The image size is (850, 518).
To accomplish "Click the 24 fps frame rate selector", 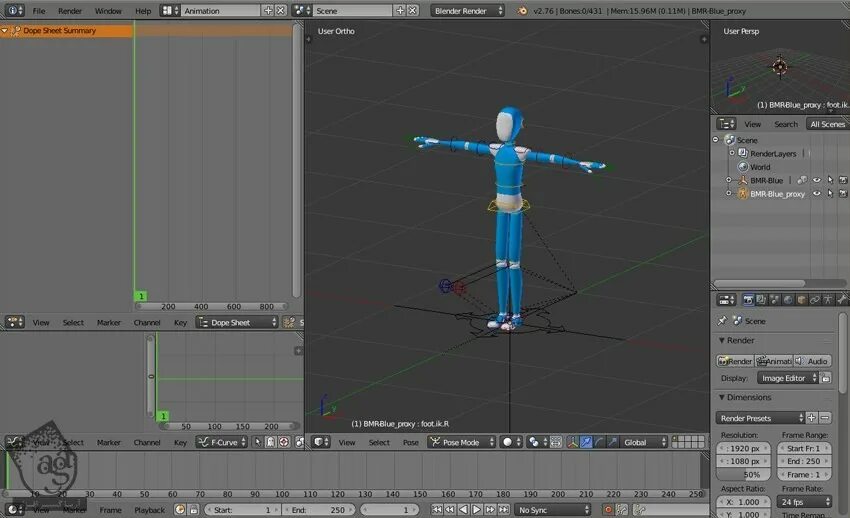I will point(804,502).
